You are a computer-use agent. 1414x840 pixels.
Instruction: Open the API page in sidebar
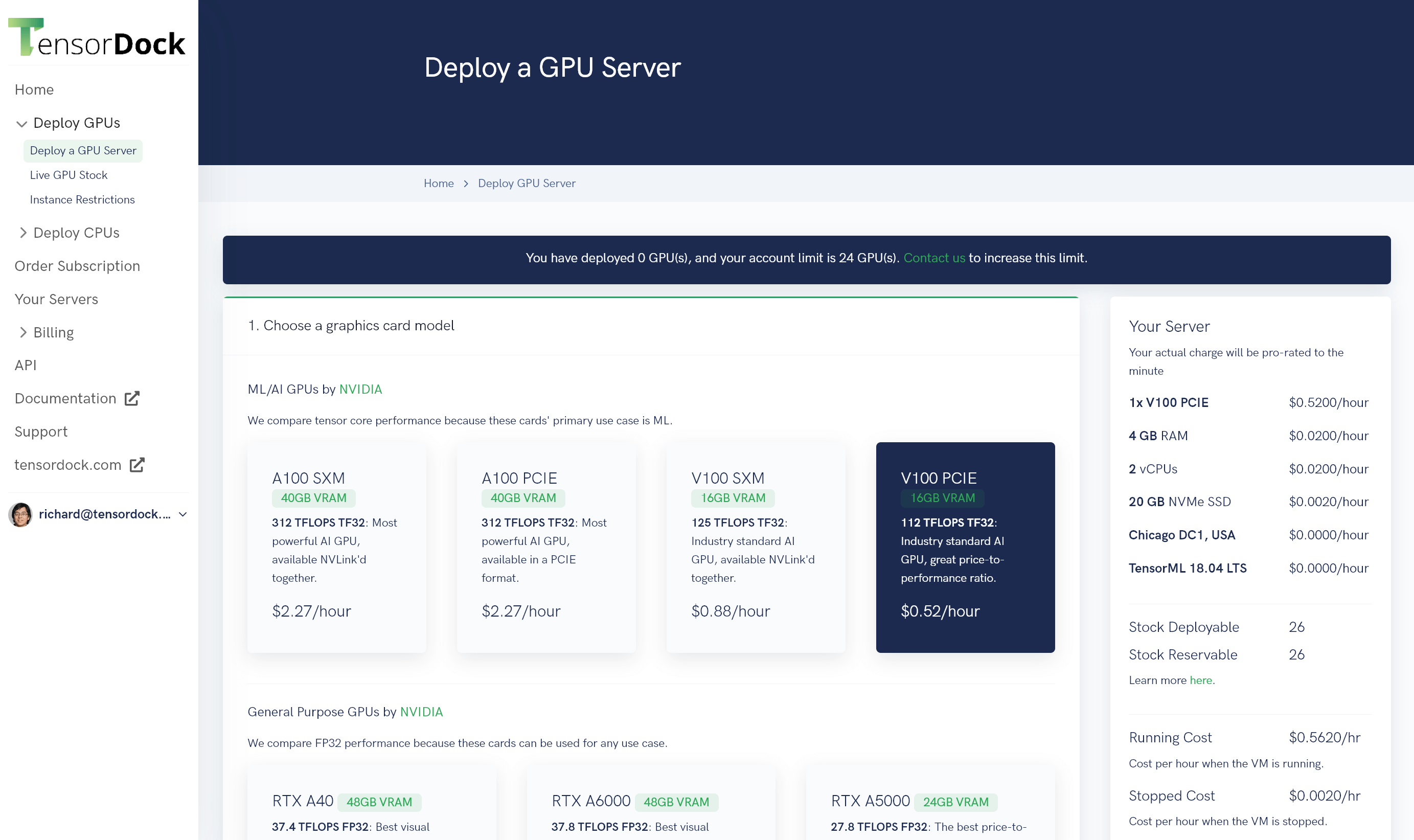point(26,365)
